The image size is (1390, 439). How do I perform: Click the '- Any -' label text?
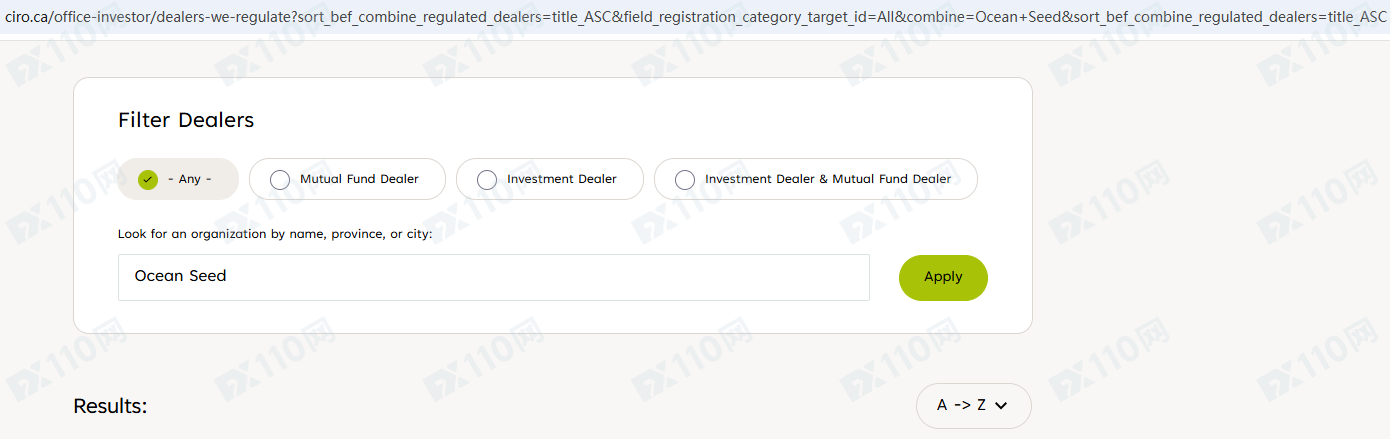click(190, 179)
